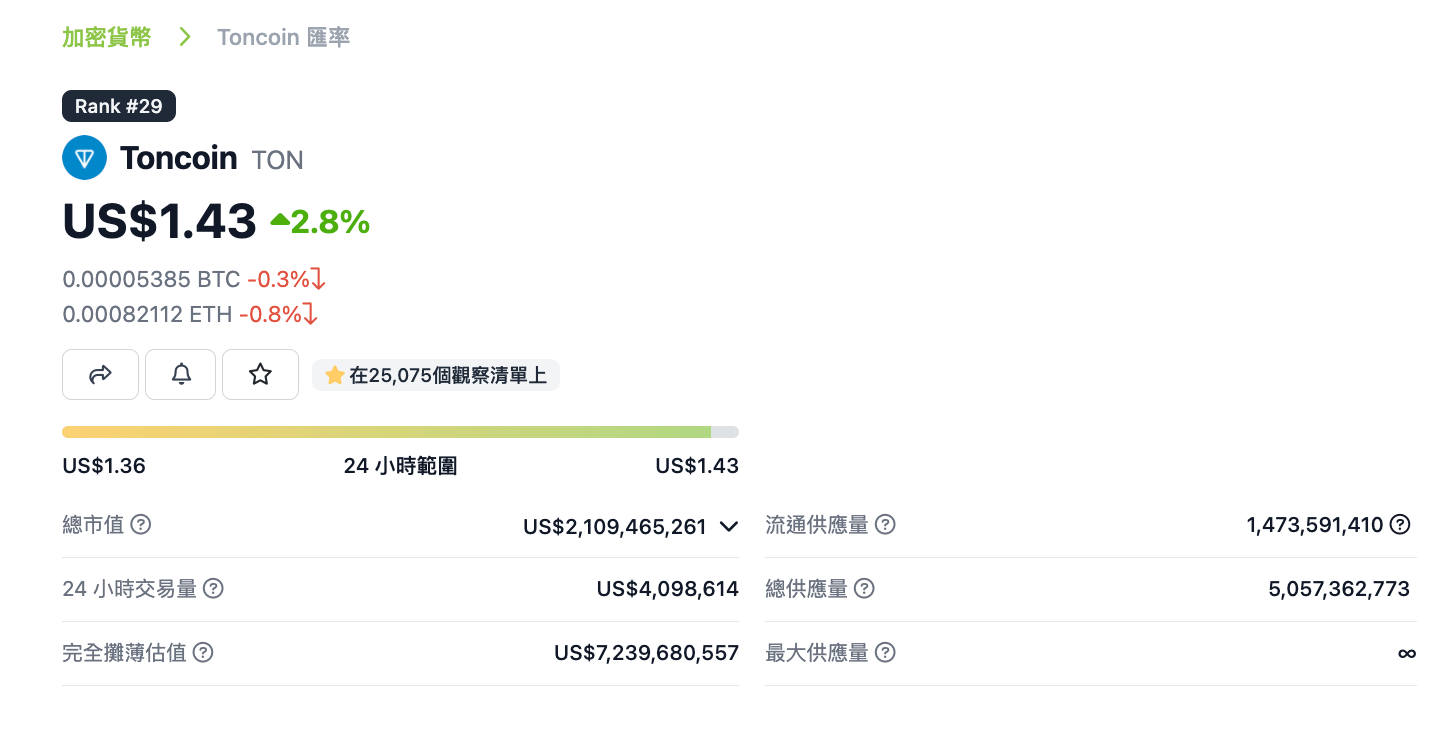Select the bell icon to set price alerts

[x=180, y=374]
